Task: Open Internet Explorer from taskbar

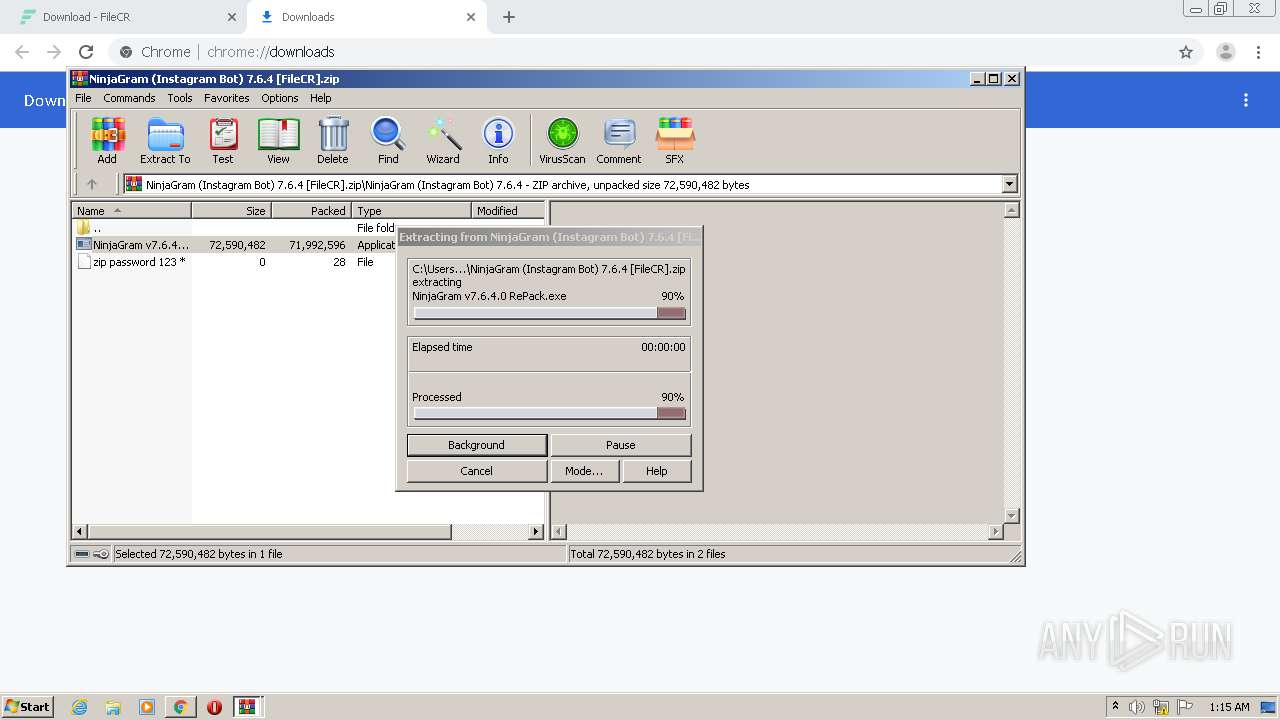Action: [79, 707]
